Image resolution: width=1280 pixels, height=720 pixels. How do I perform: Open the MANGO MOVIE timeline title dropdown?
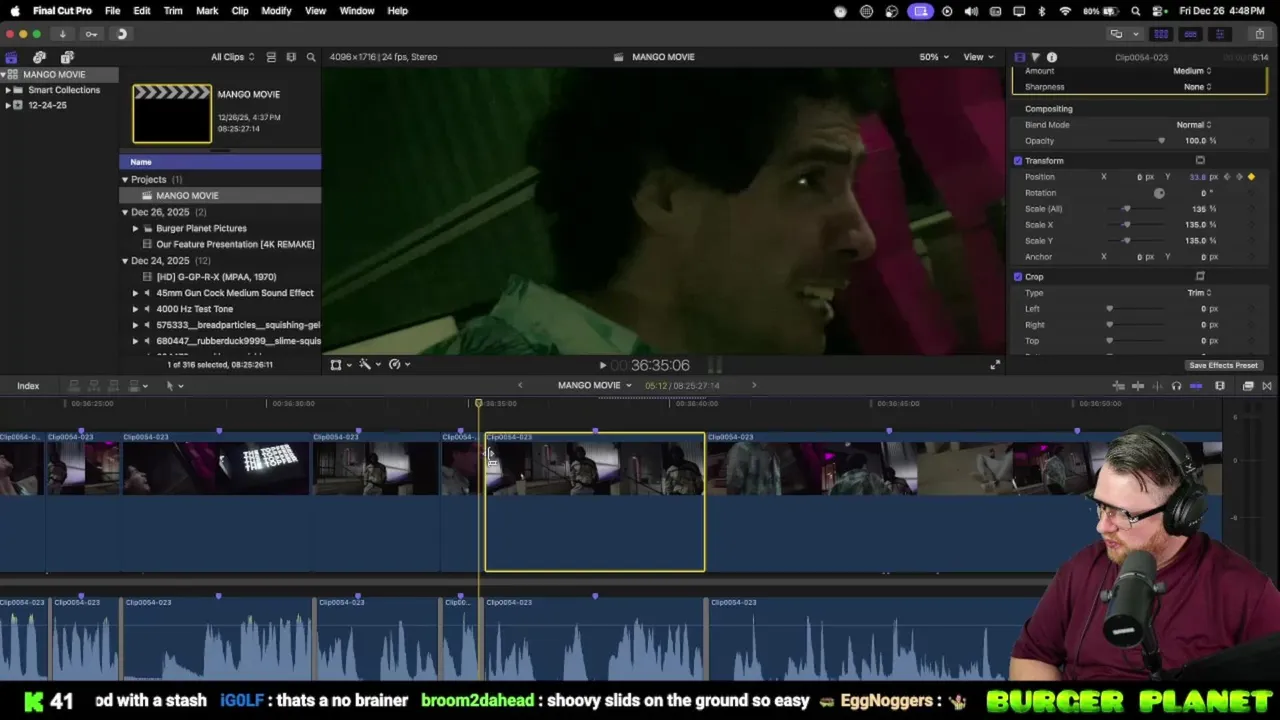point(595,385)
